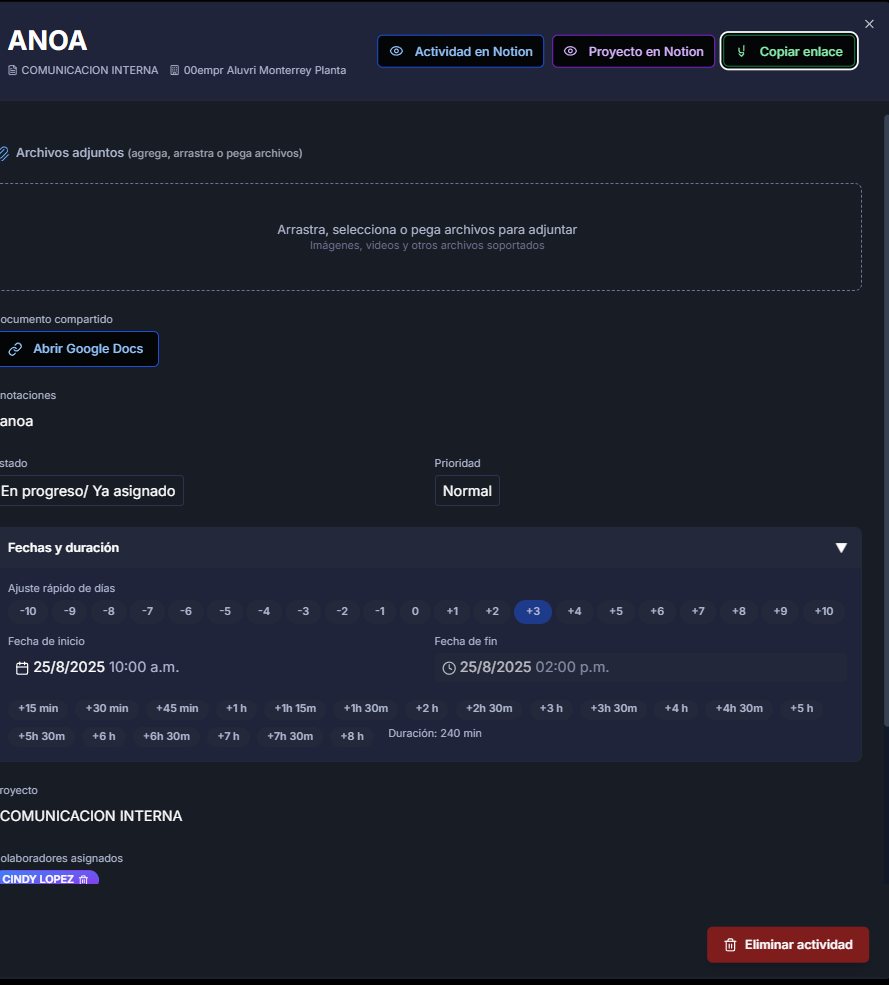Click the link icon in Abrir Google Docs
The height and width of the screenshot is (985, 889).
point(15,349)
